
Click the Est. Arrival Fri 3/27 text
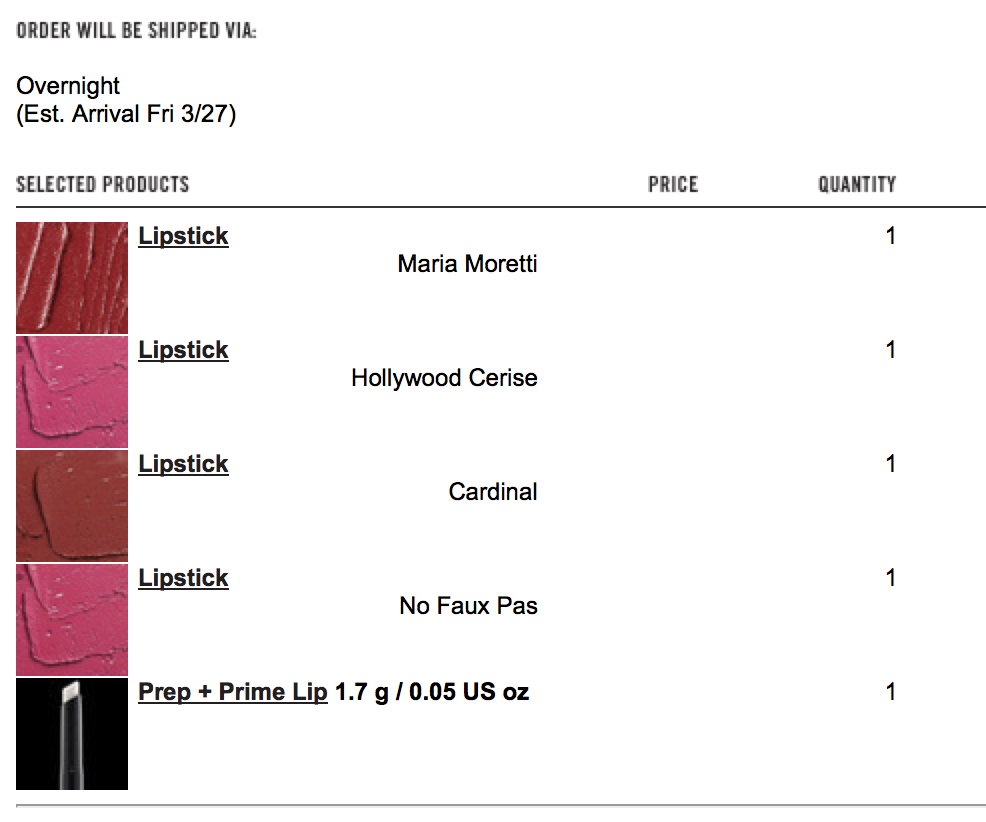click(126, 114)
